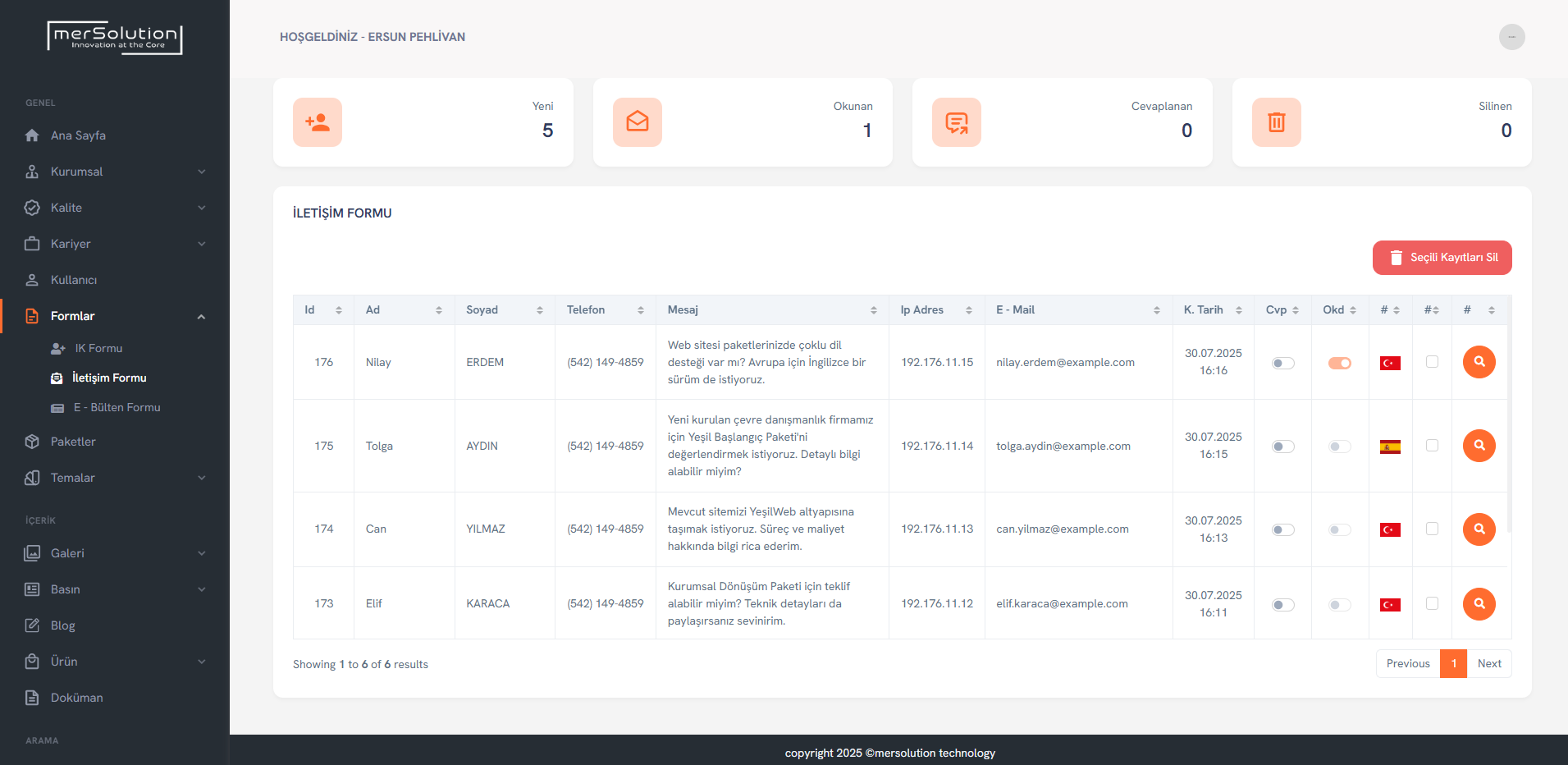Open details for Tolga AYDIN's message via magnifier

click(x=1479, y=446)
